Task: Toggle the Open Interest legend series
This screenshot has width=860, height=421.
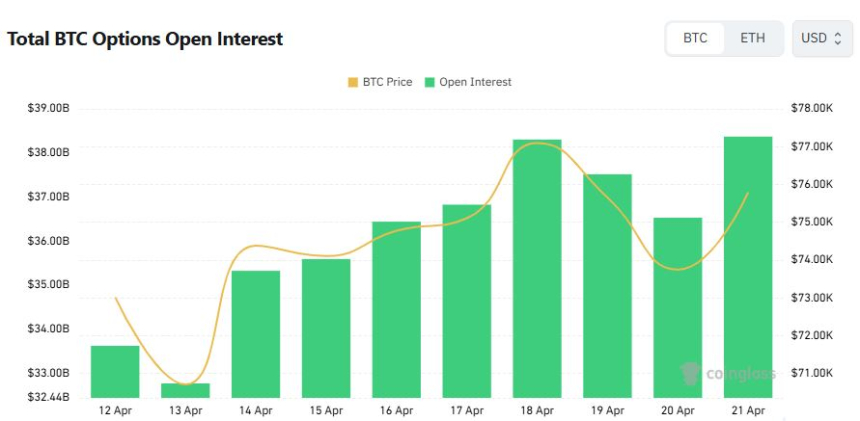Action: pos(475,82)
